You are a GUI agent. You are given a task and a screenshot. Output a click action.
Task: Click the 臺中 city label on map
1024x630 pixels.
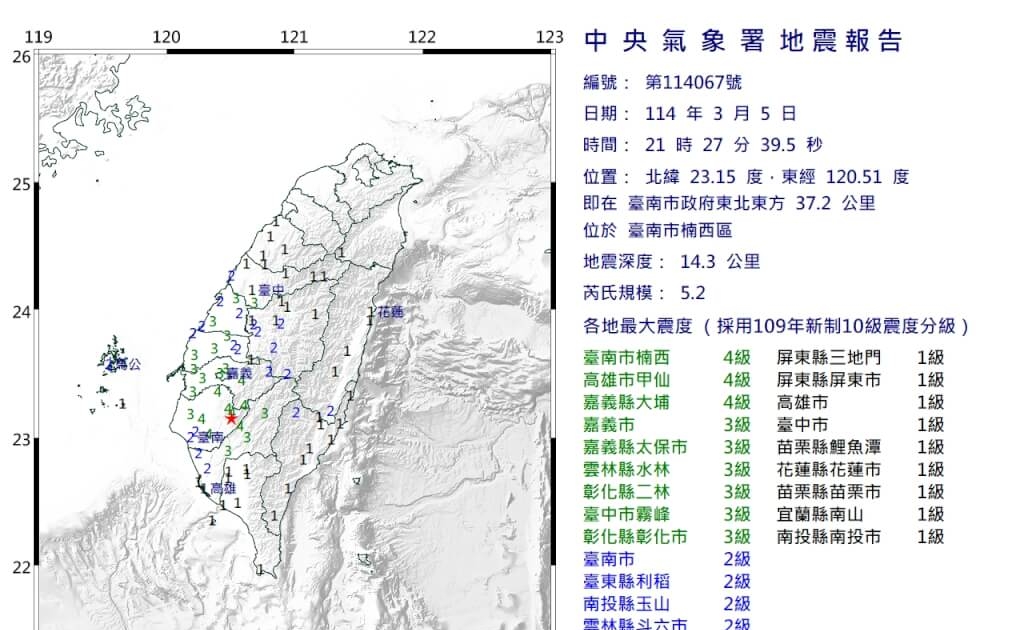271,290
